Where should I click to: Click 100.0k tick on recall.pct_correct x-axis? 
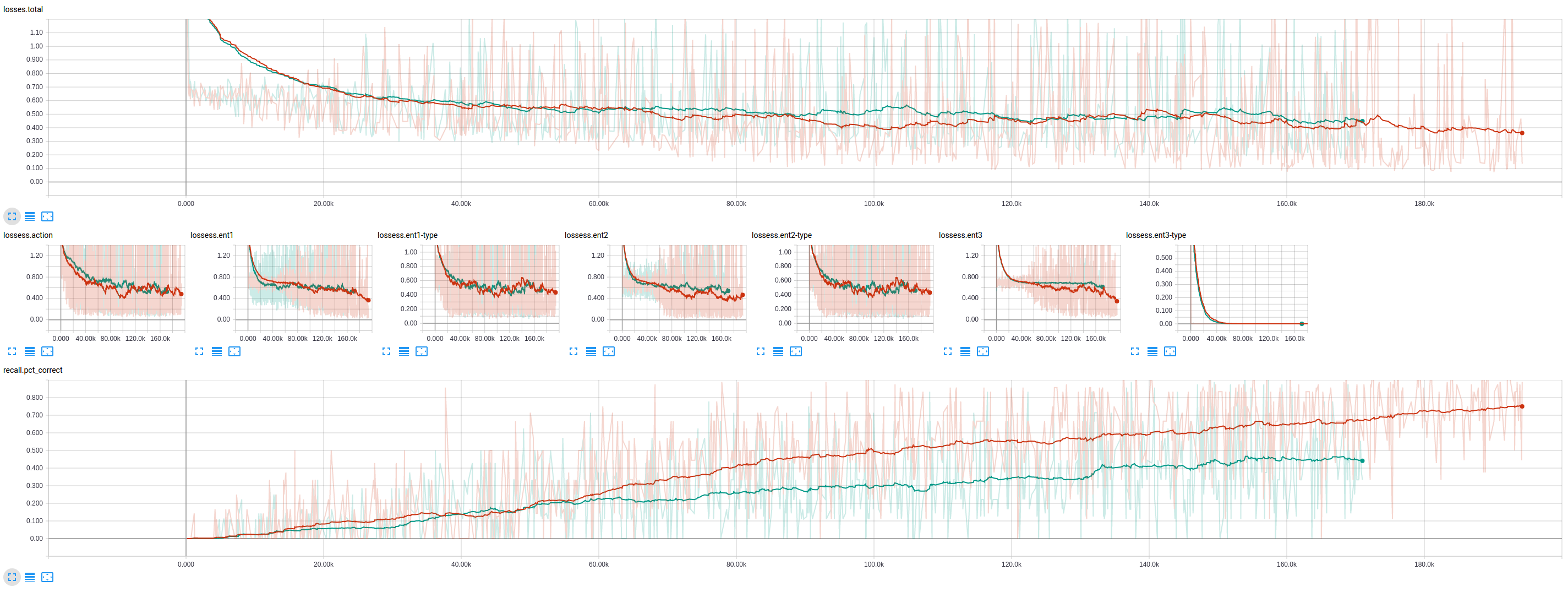point(873,564)
